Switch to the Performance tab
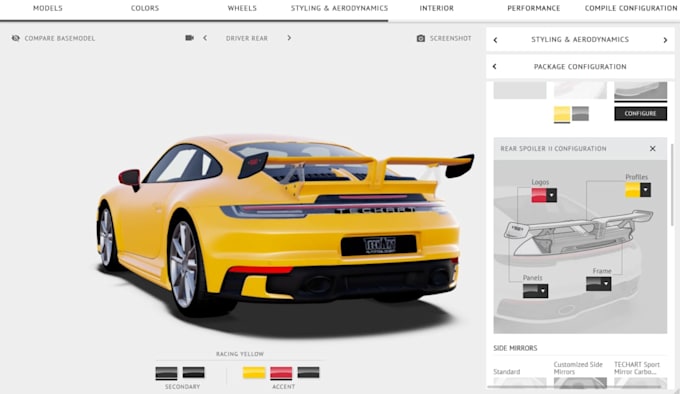The width and height of the screenshot is (680, 394). coord(533,8)
